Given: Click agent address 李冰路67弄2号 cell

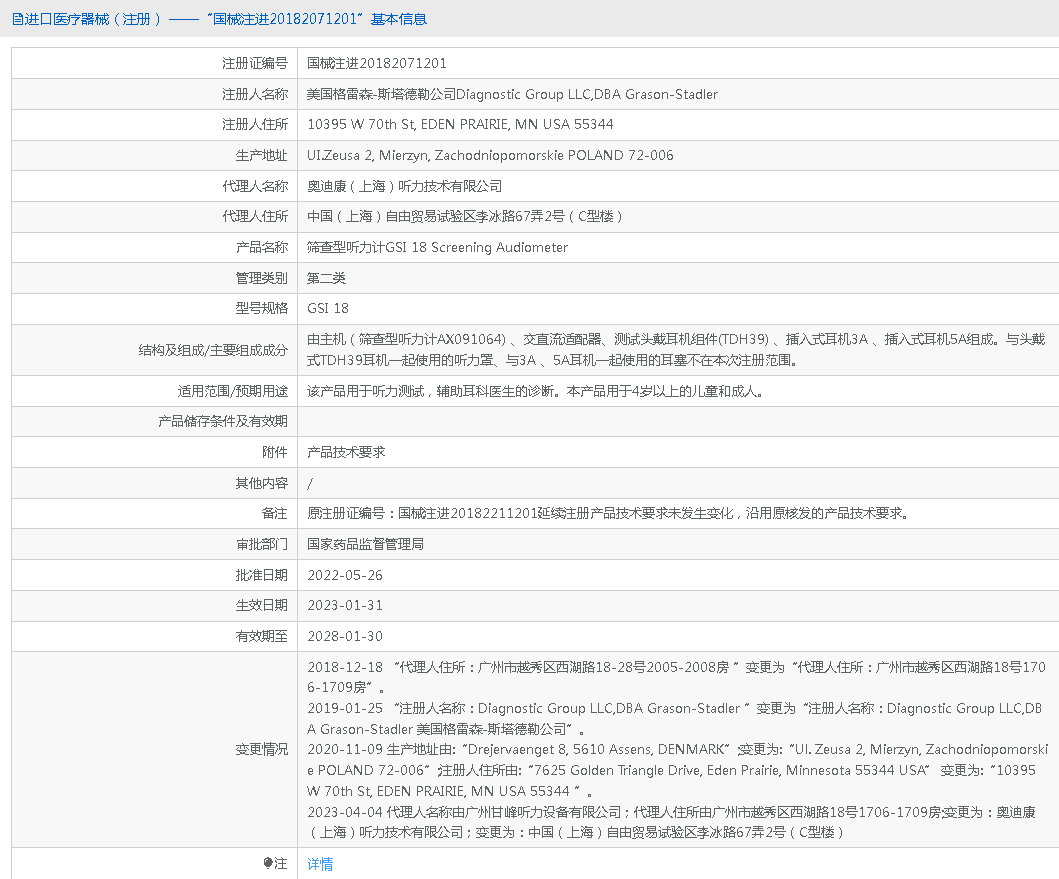Looking at the screenshot, I should [x=465, y=217].
